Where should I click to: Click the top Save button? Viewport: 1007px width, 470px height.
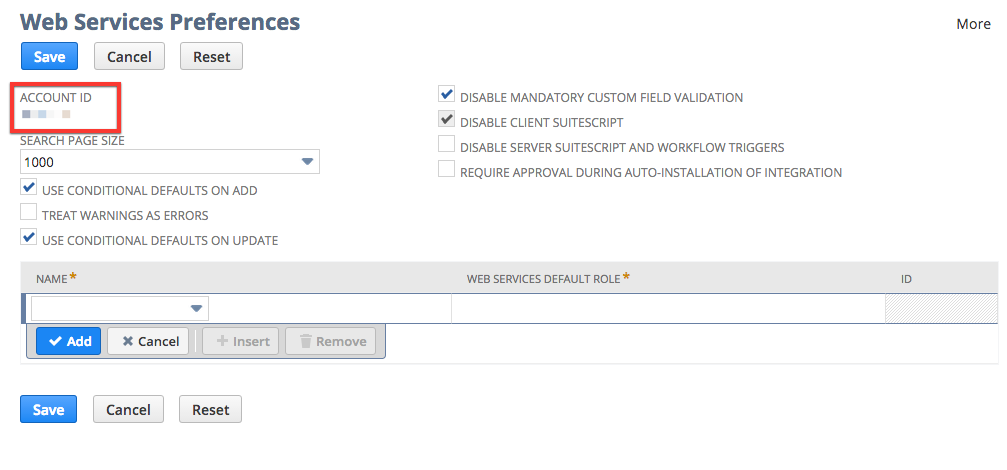pyautogui.click(x=49, y=57)
